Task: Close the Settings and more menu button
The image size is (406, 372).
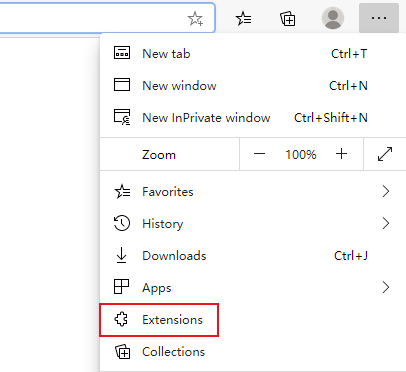Action: pyautogui.click(x=379, y=18)
